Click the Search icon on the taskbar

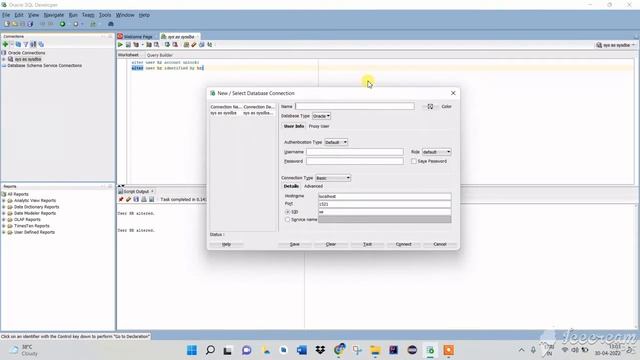210,350
